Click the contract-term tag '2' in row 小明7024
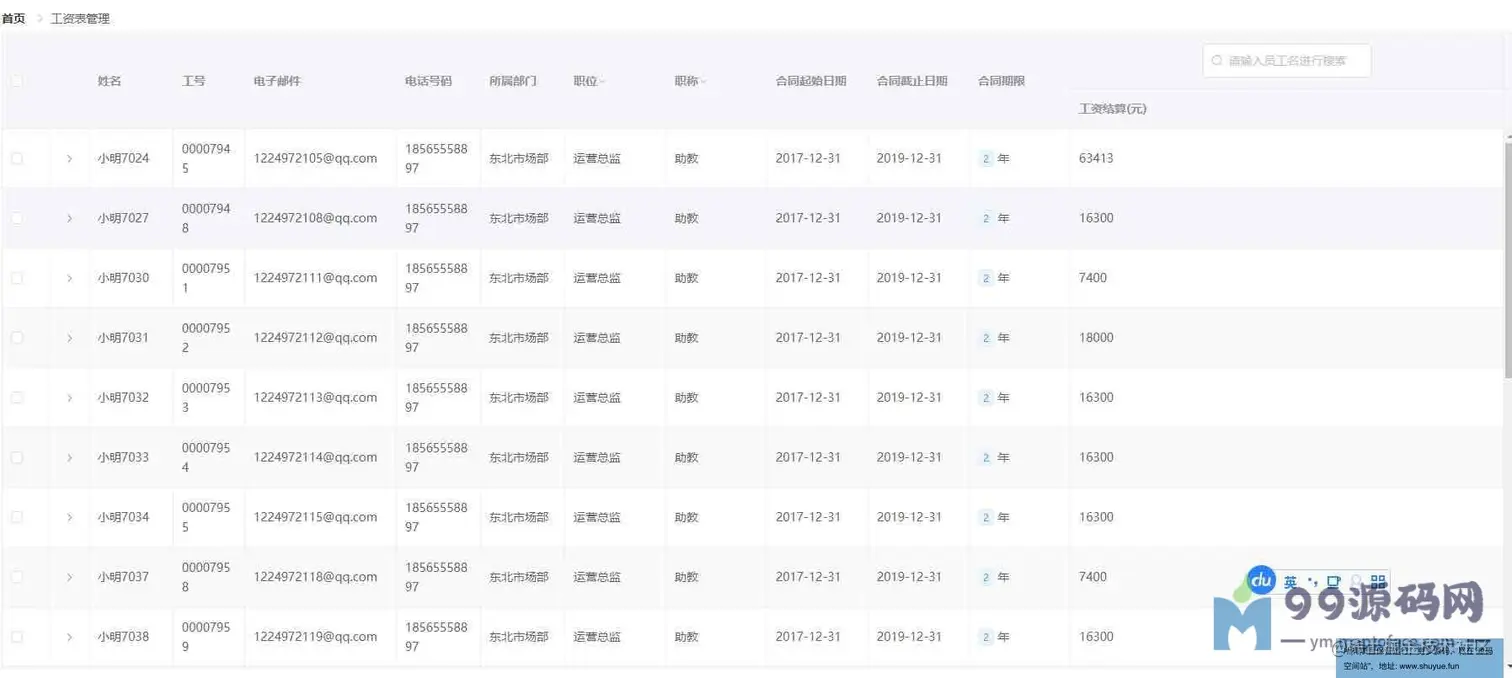This screenshot has height=678, width=1512. pyautogui.click(x=986, y=159)
